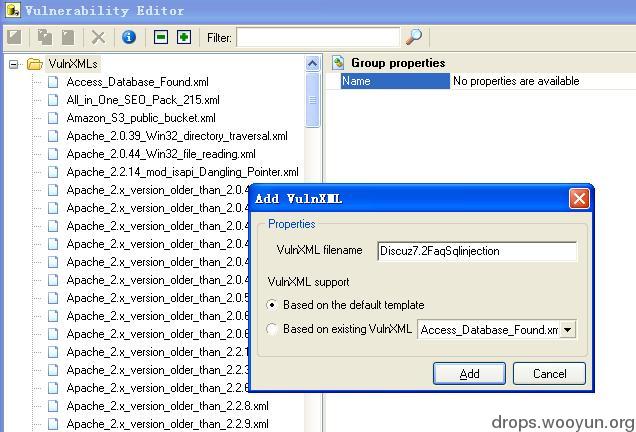
Task: Expand all nodes with green plus icon
Action: click(184, 37)
